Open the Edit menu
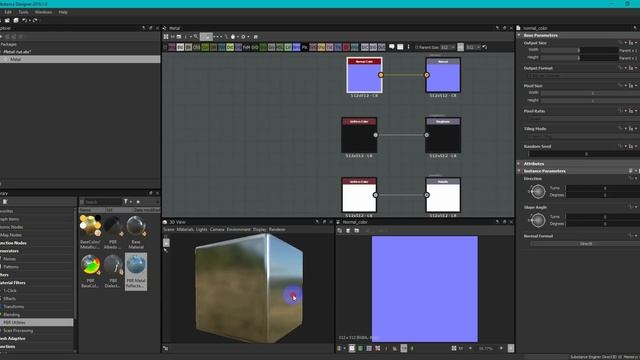The height and width of the screenshot is (360, 640). (8, 12)
